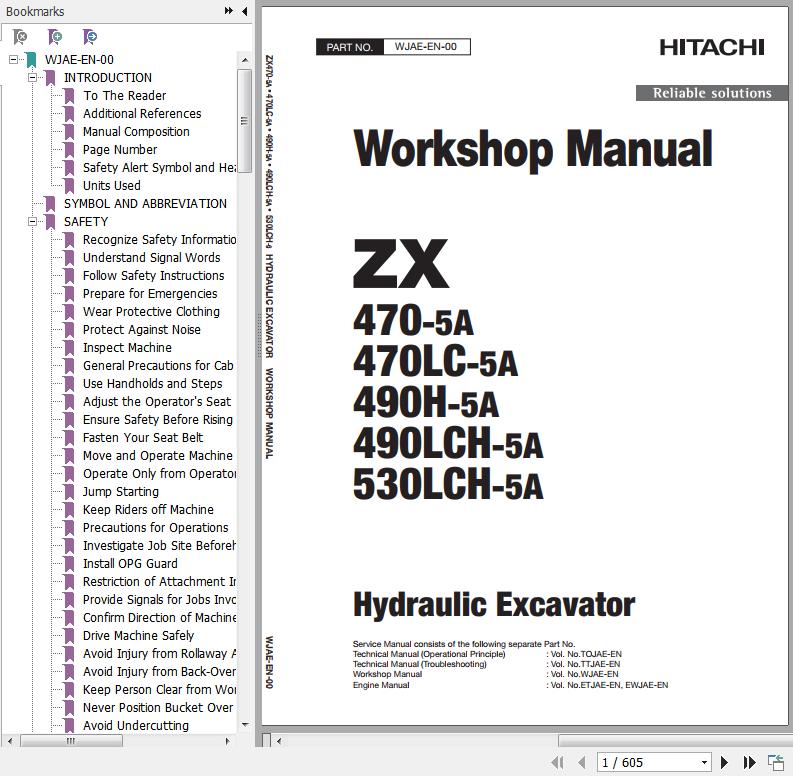Open Keep Riders off Machine bookmark

pos(148,510)
